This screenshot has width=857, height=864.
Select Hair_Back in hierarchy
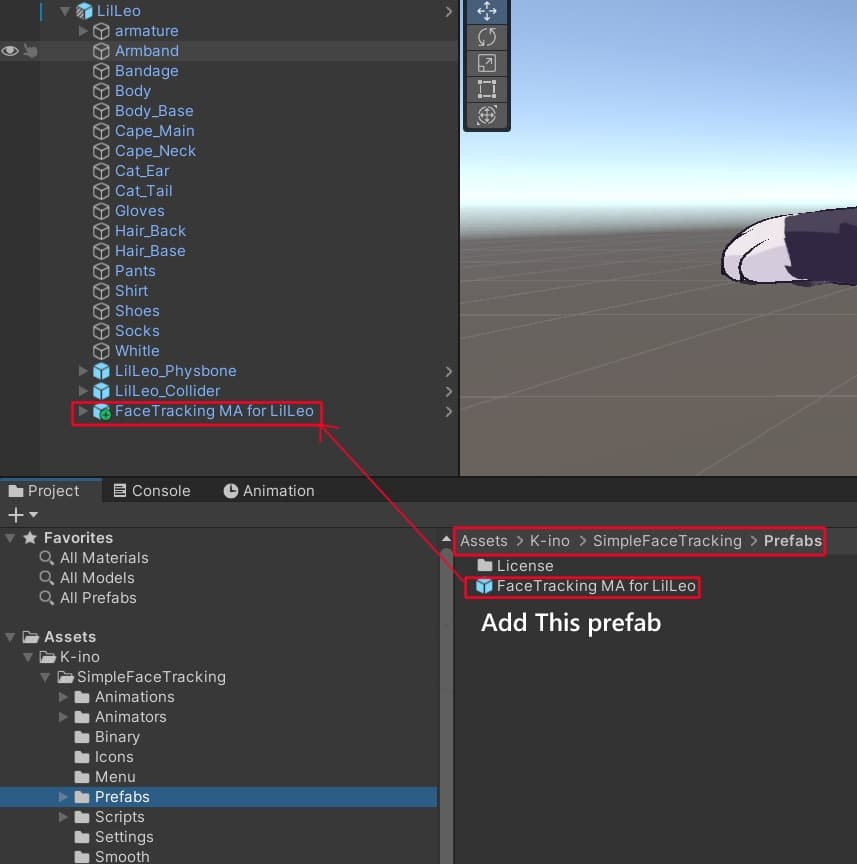coord(150,231)
